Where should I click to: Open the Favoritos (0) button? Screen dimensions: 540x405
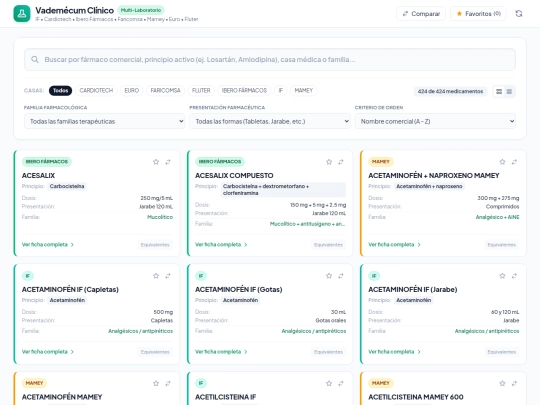click(x=478, y=14)
